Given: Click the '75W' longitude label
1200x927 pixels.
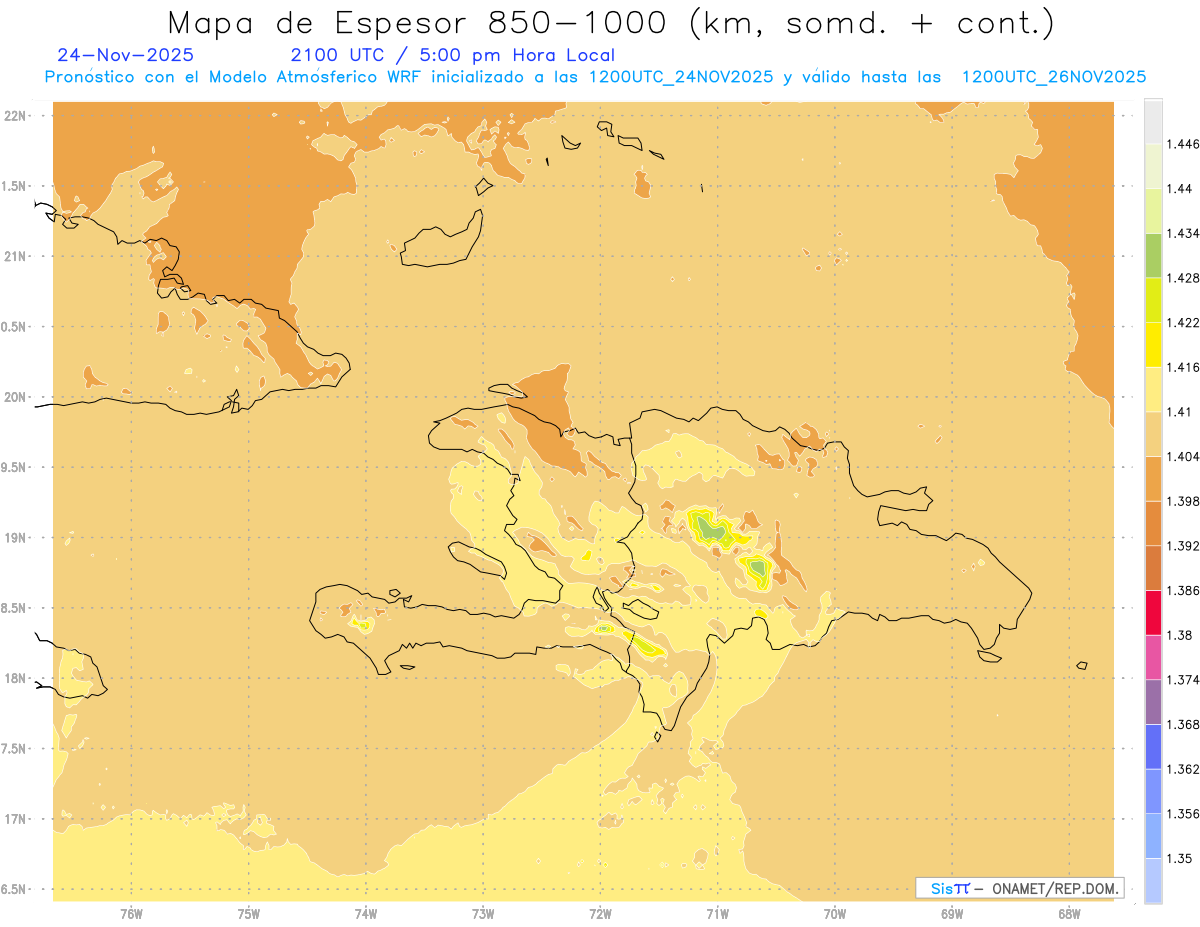Looking at the screenshot, I should pos(249,914).
